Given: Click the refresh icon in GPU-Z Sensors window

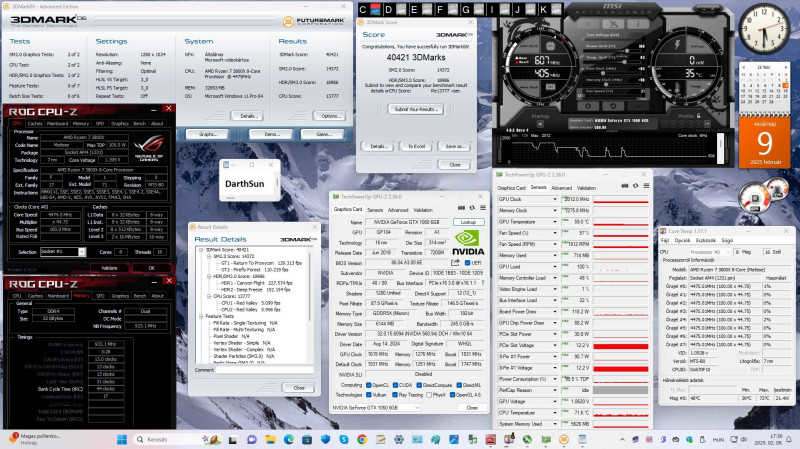Looking at the screenshot, I should pyautogui.click(x=635, y=186).
